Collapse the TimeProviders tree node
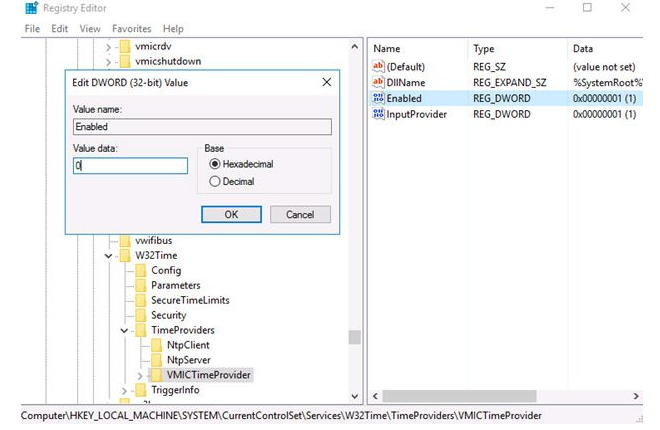This screenshot has width=660, height=430. [x=124, y=331]
